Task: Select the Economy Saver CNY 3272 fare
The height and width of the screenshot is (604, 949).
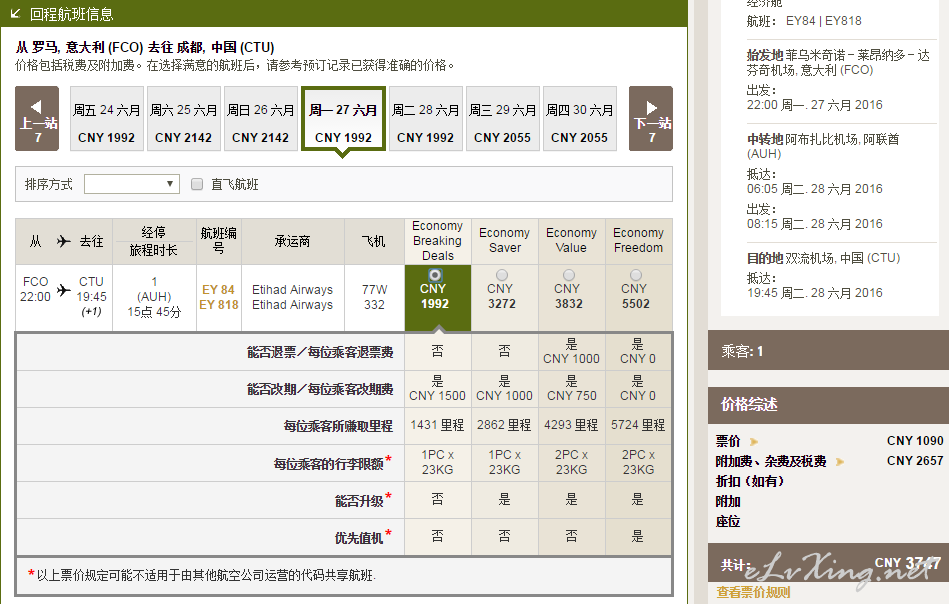Action: click(502, 275)
